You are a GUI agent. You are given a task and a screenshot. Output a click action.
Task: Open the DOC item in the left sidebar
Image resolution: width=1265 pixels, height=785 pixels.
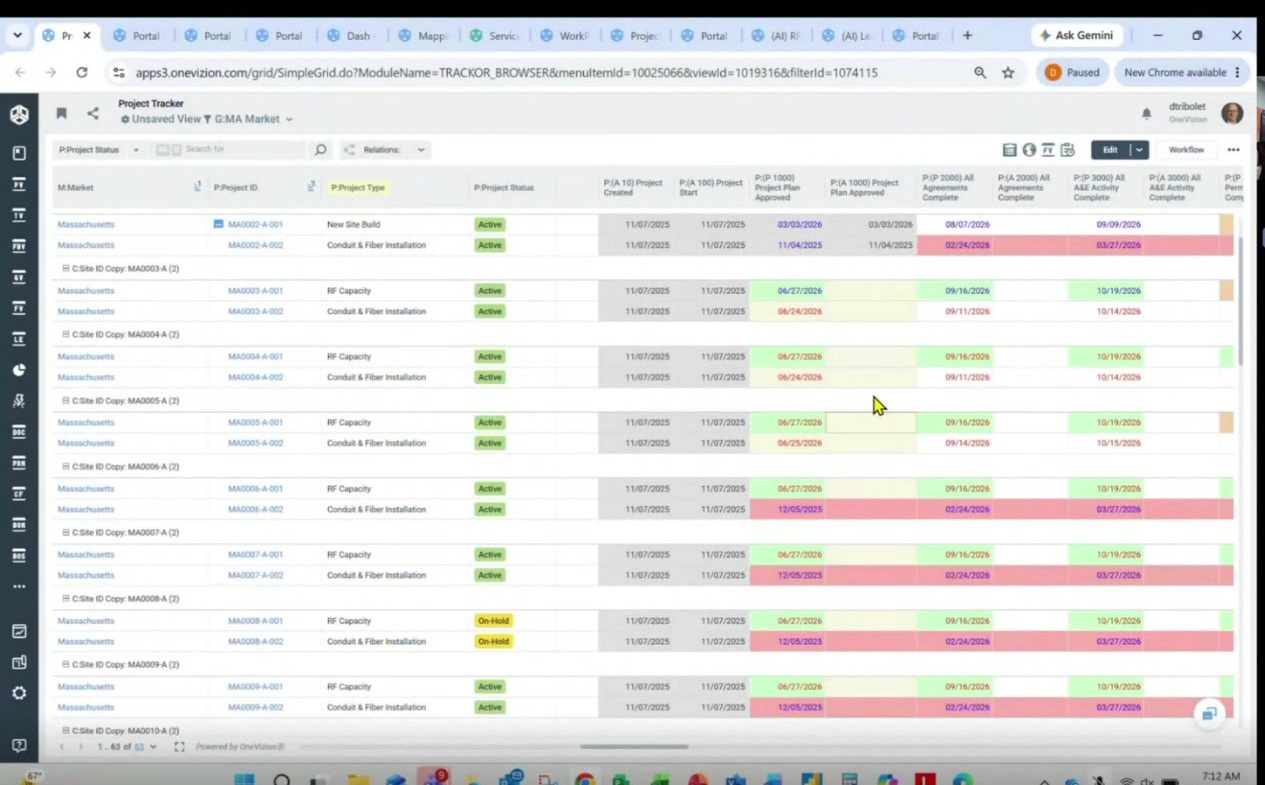19,432
